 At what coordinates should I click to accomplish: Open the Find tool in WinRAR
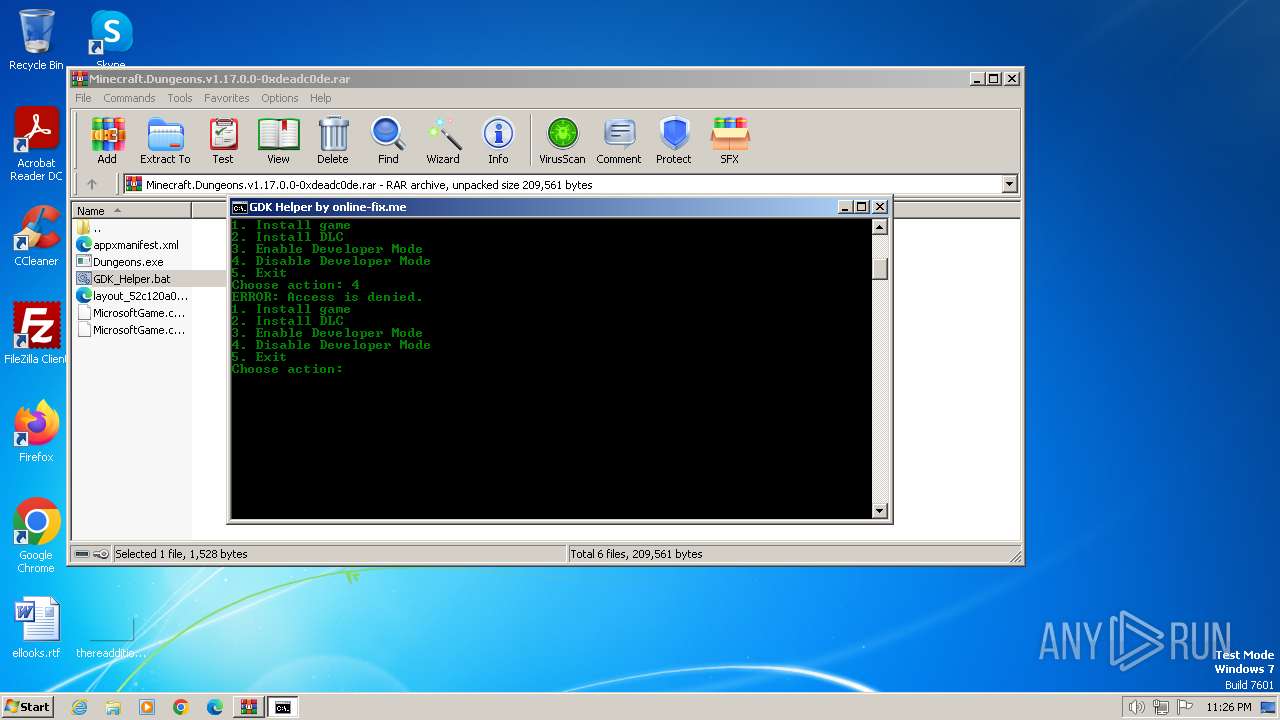(388, 140)
